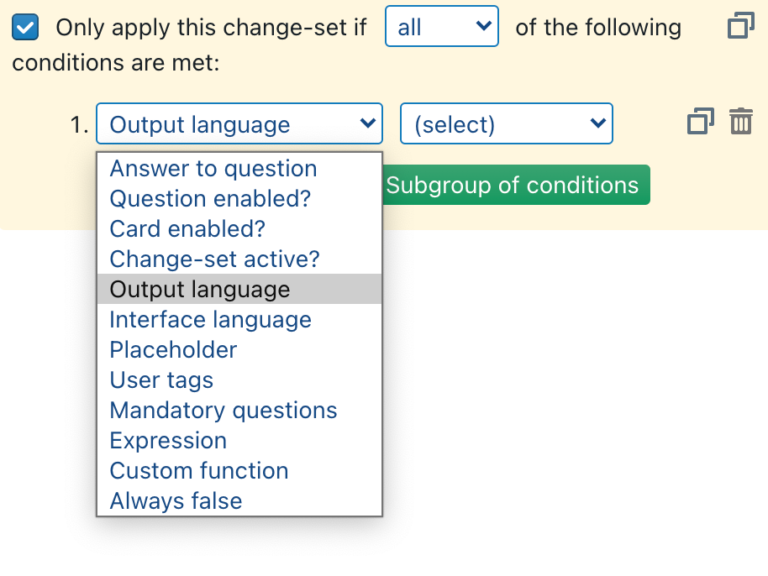Open the 'all' conditions dropdown
Viewport: 768px width, 576px height.
click(441, 27)
